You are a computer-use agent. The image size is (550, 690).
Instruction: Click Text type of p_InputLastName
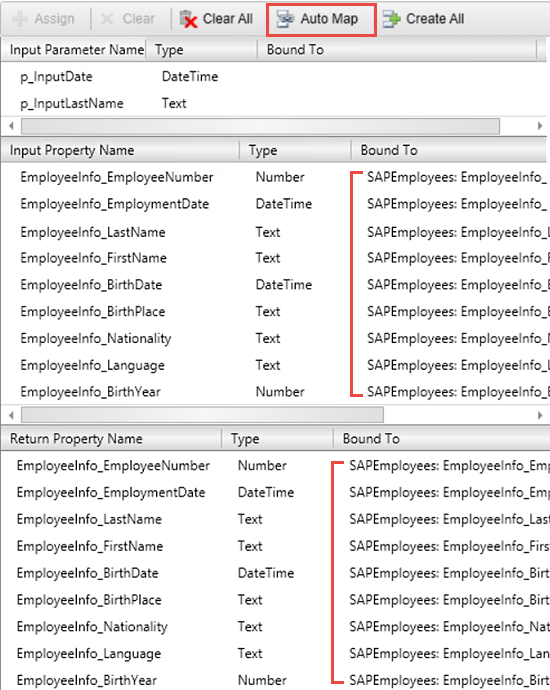tap(174, 103)
